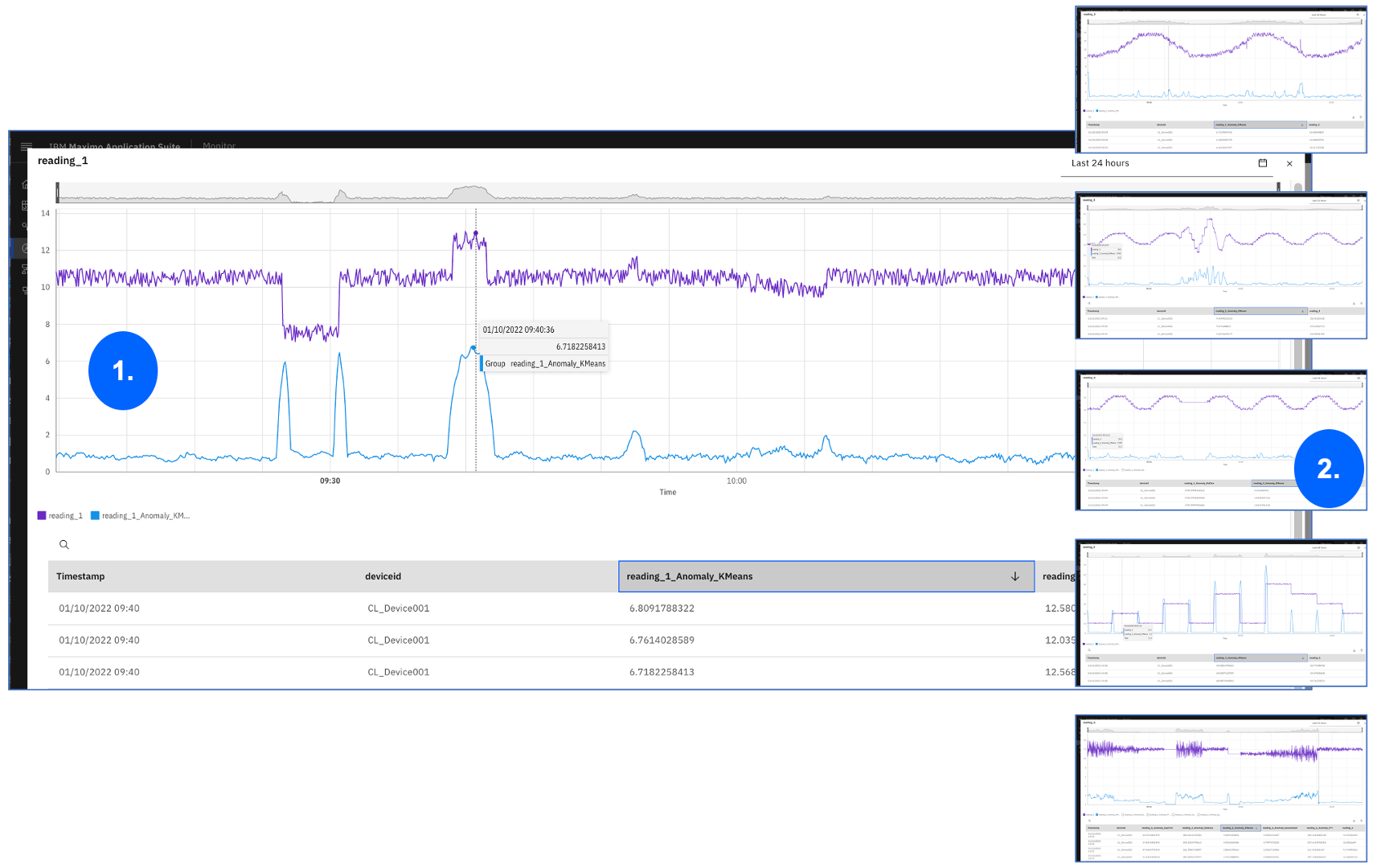
Task: Click reading_1_Anomaly_KMeans column header
Action: click(826, 576)
